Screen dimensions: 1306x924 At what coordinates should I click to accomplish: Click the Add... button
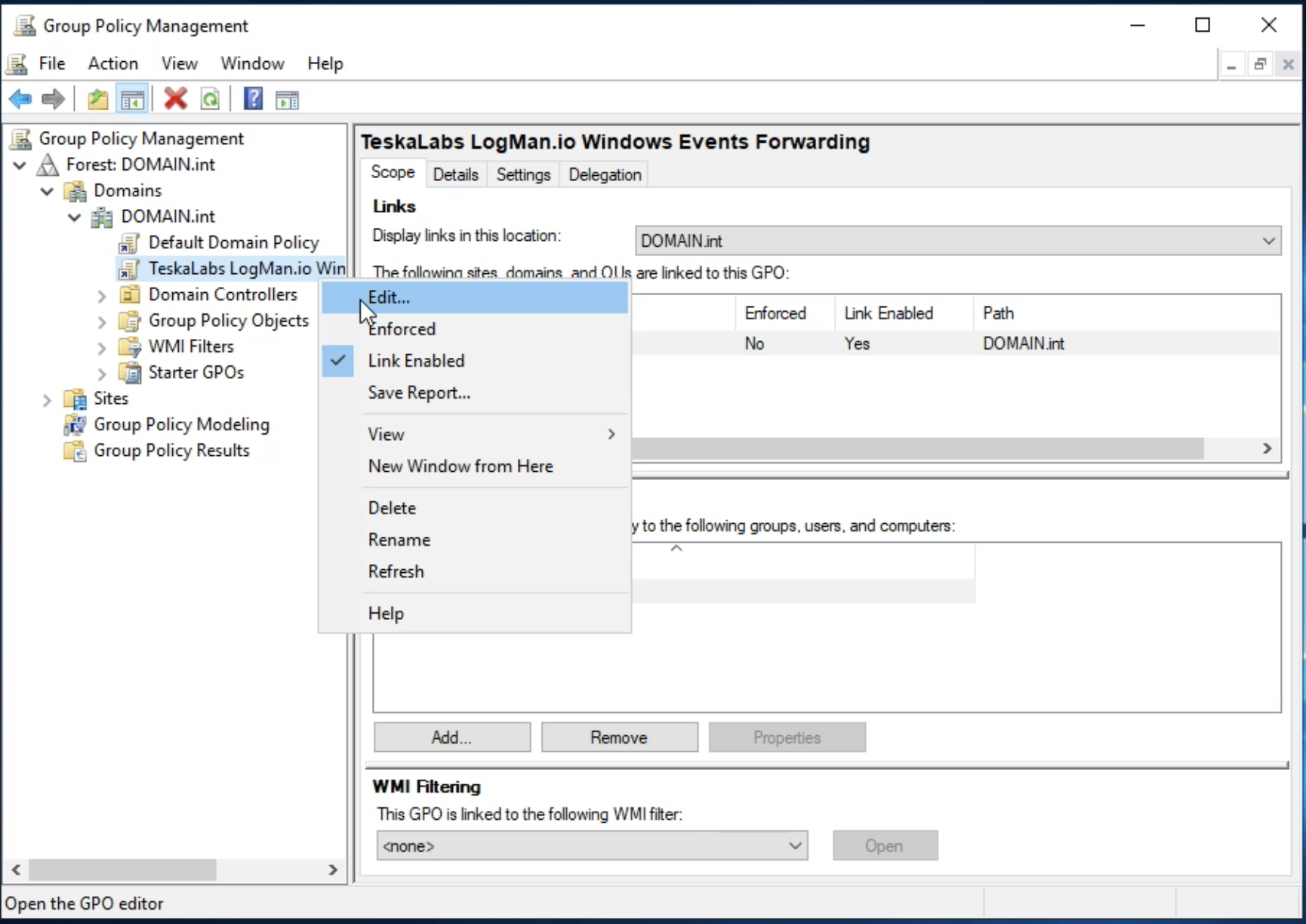451,738
